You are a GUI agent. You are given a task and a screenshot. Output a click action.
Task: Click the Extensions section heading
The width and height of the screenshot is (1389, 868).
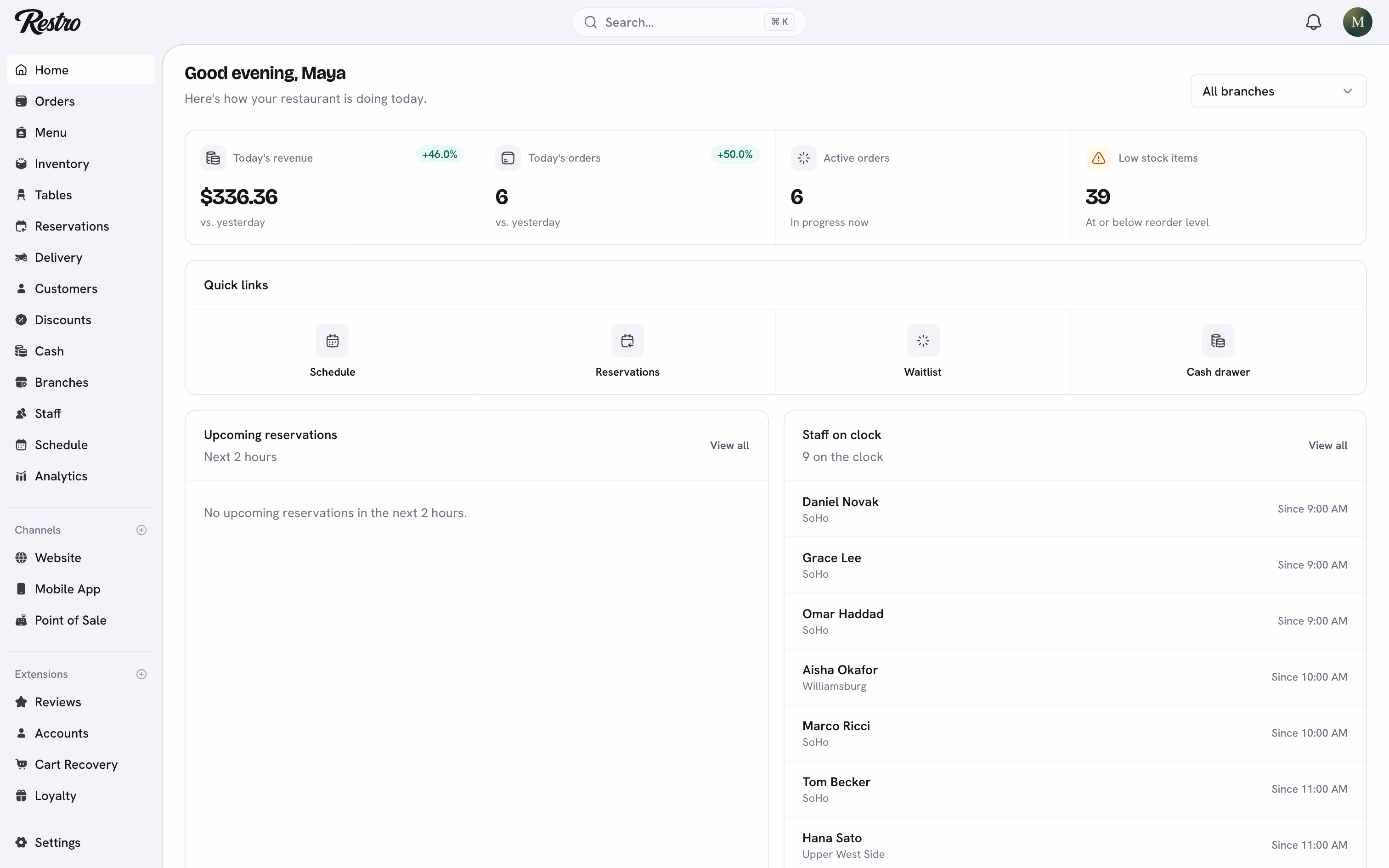pos(41,674)
